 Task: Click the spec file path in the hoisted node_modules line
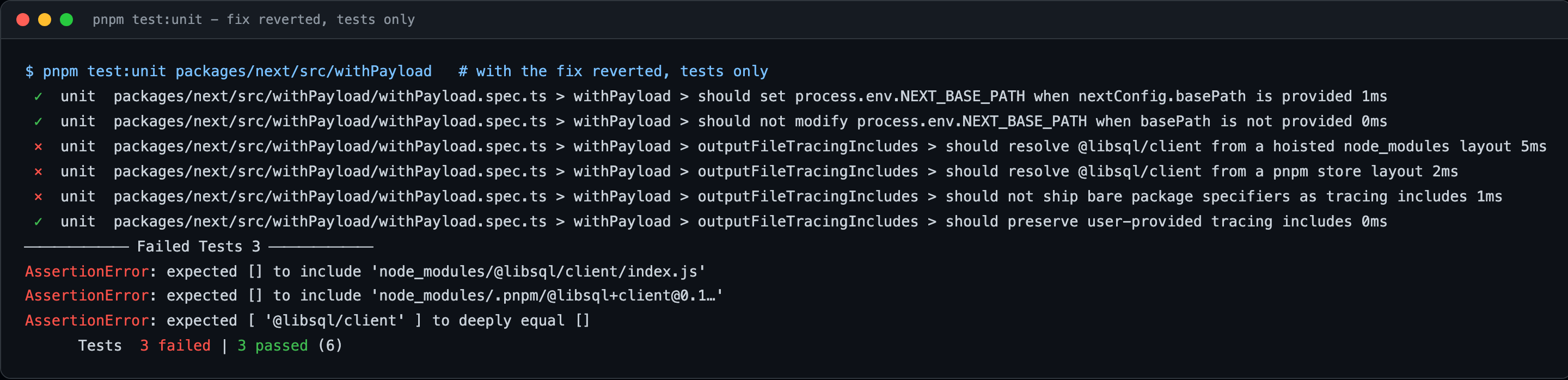point(330,146)
